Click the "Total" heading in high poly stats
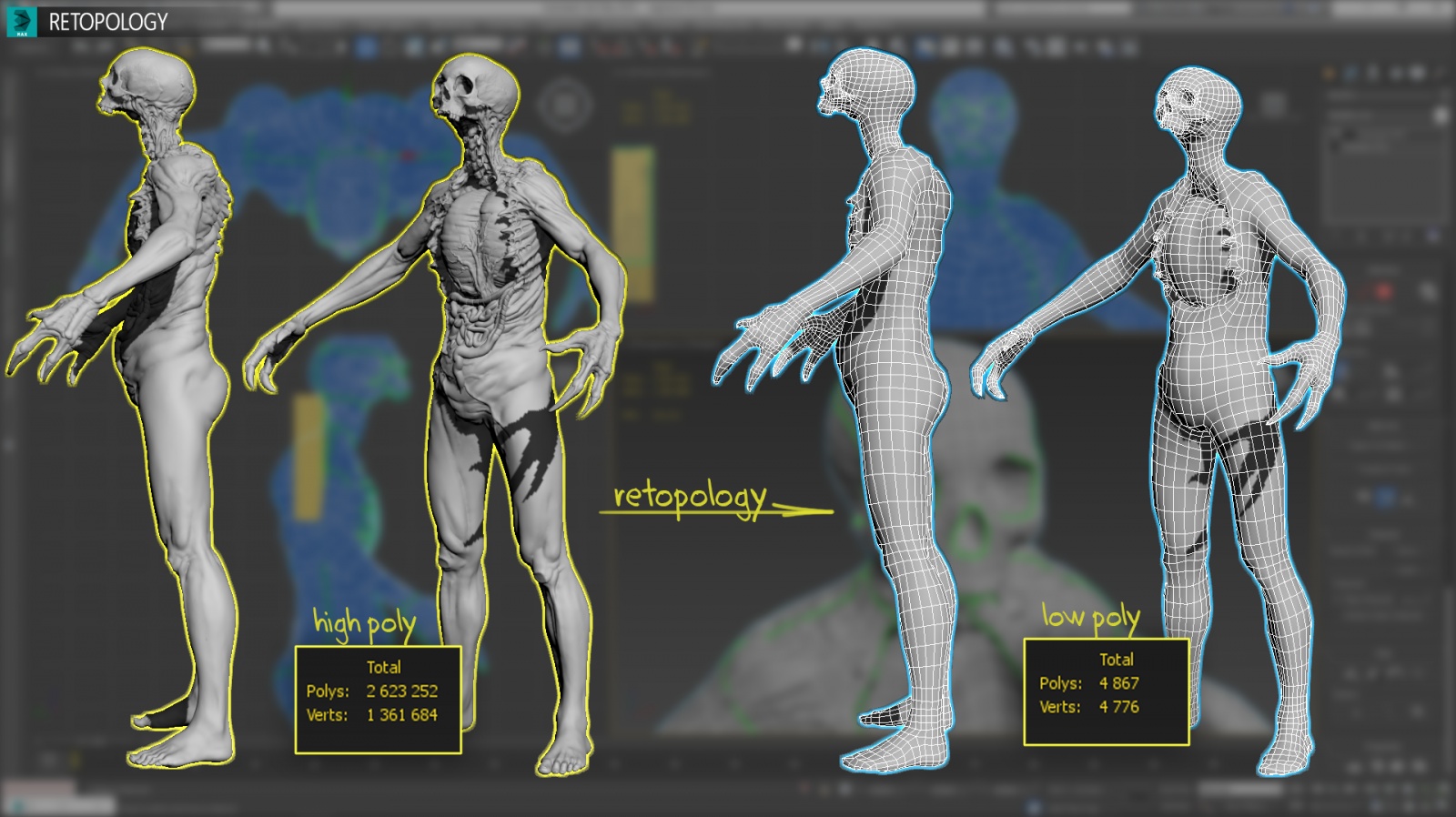 383,667
